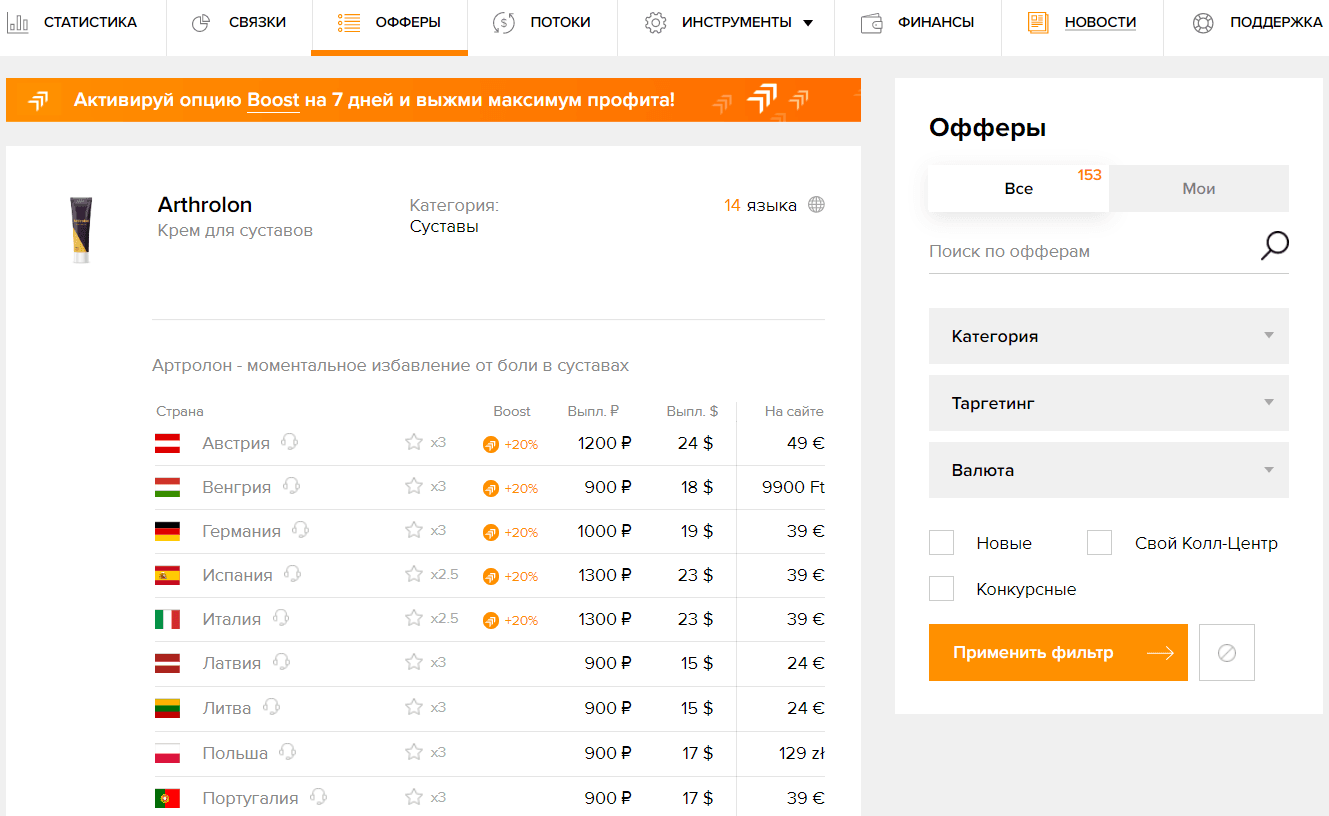Click the star icon in the Литва row
Viewport: 1329px width, 816px height.
414,707
